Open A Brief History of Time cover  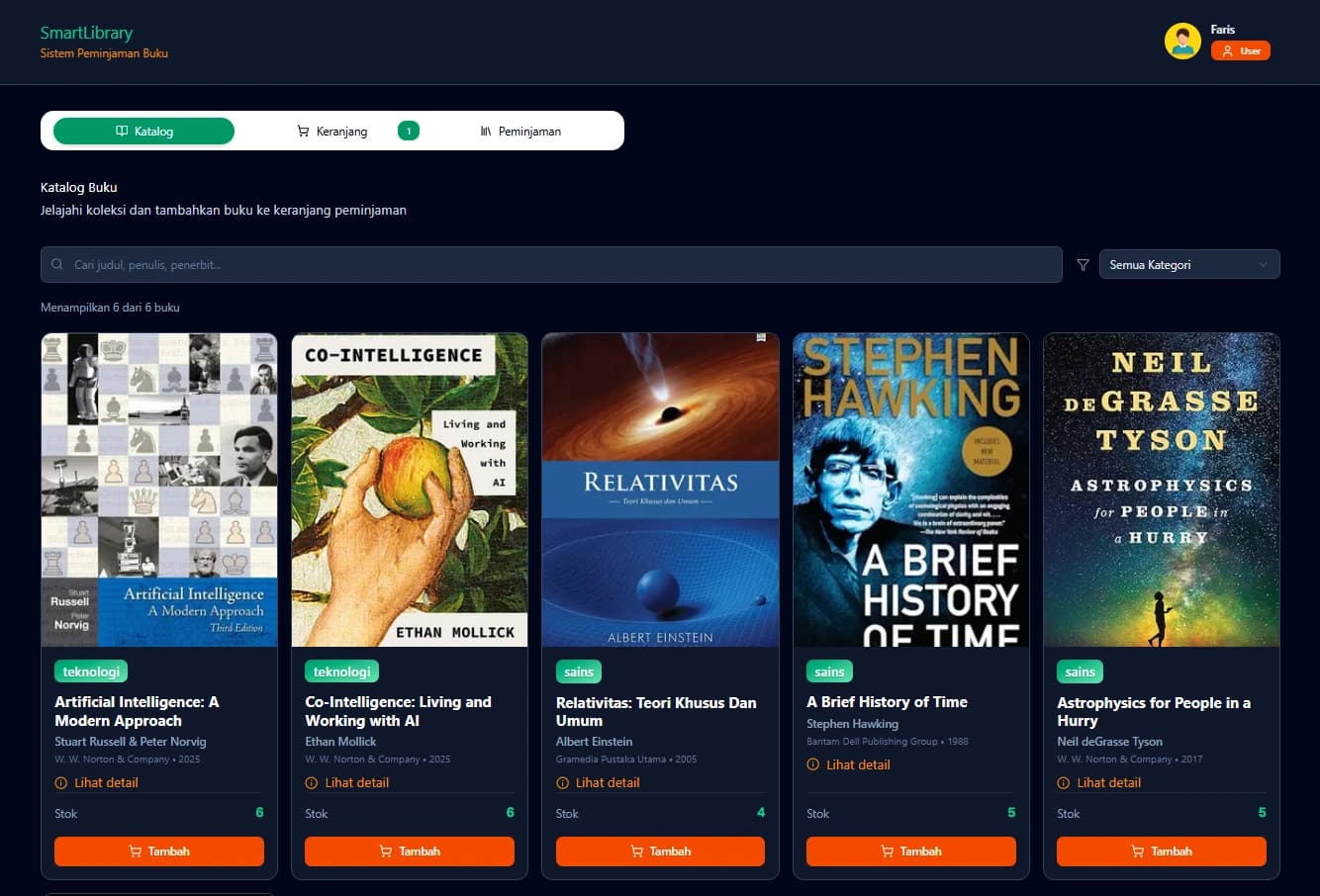tap(911, 490)
